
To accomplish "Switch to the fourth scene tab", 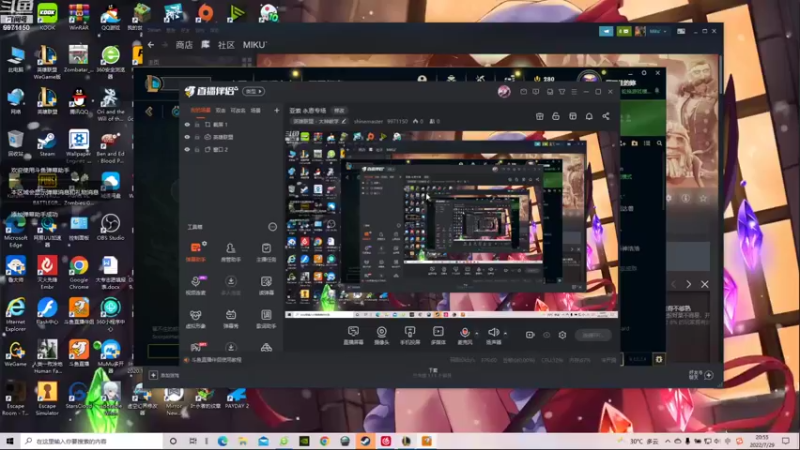I will [x=256, y=110].
